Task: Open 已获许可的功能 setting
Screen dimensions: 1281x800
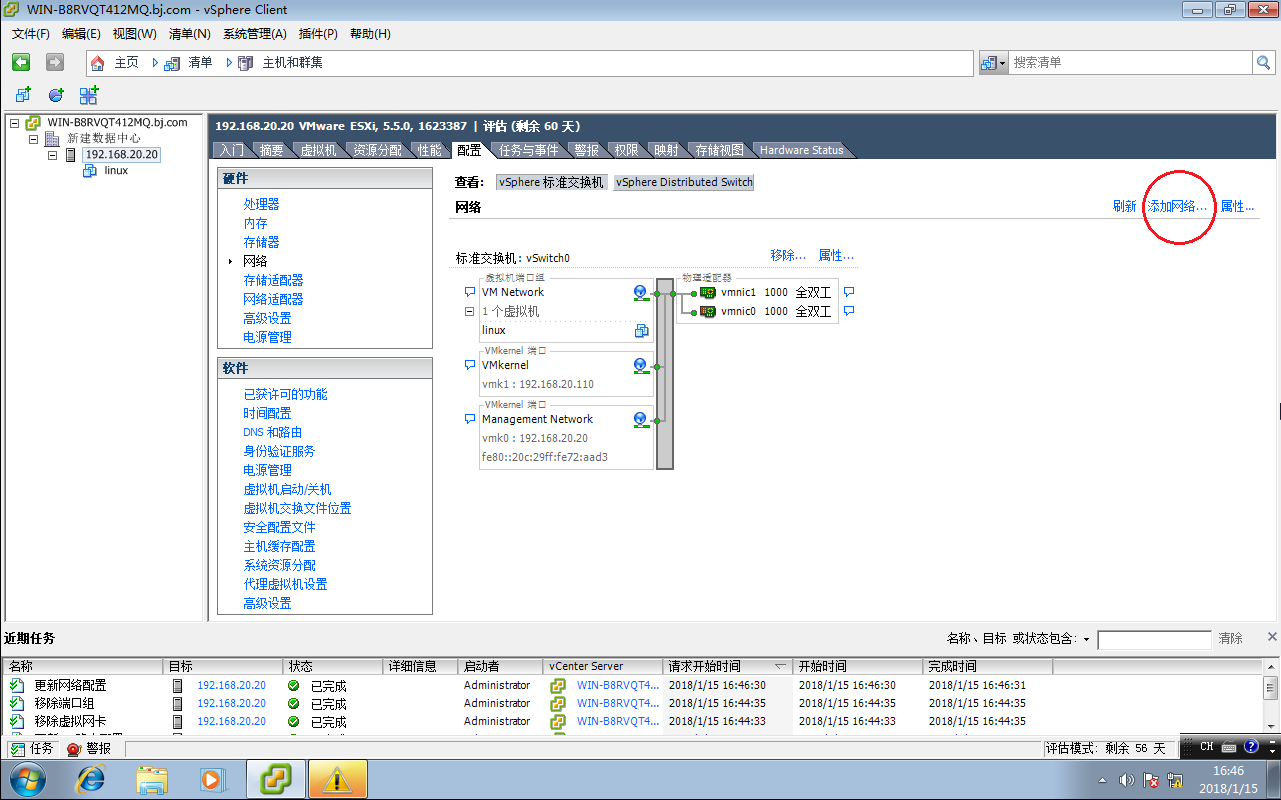Action: (285, 395)
